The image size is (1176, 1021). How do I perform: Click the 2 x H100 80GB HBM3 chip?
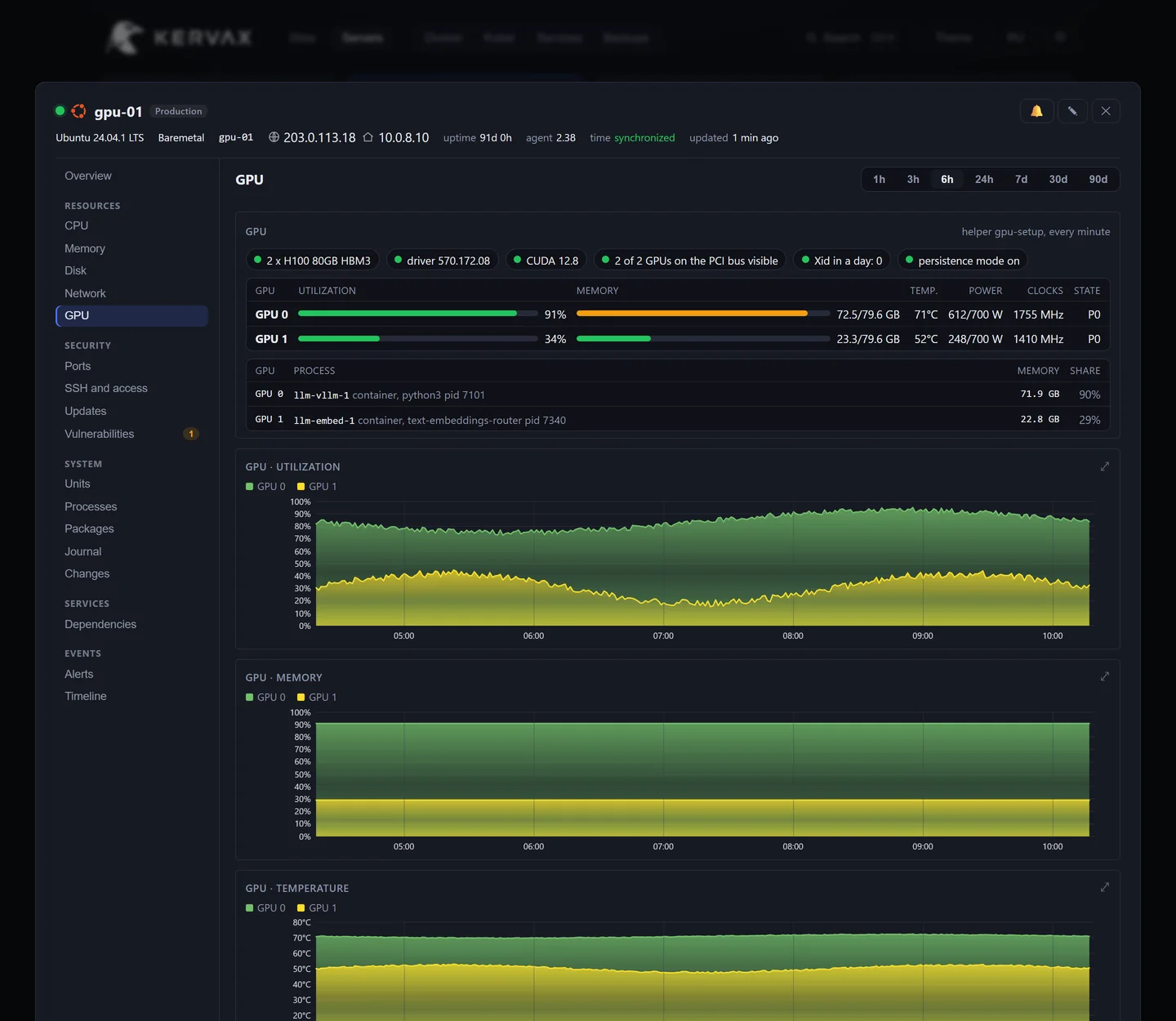(312, 261)
